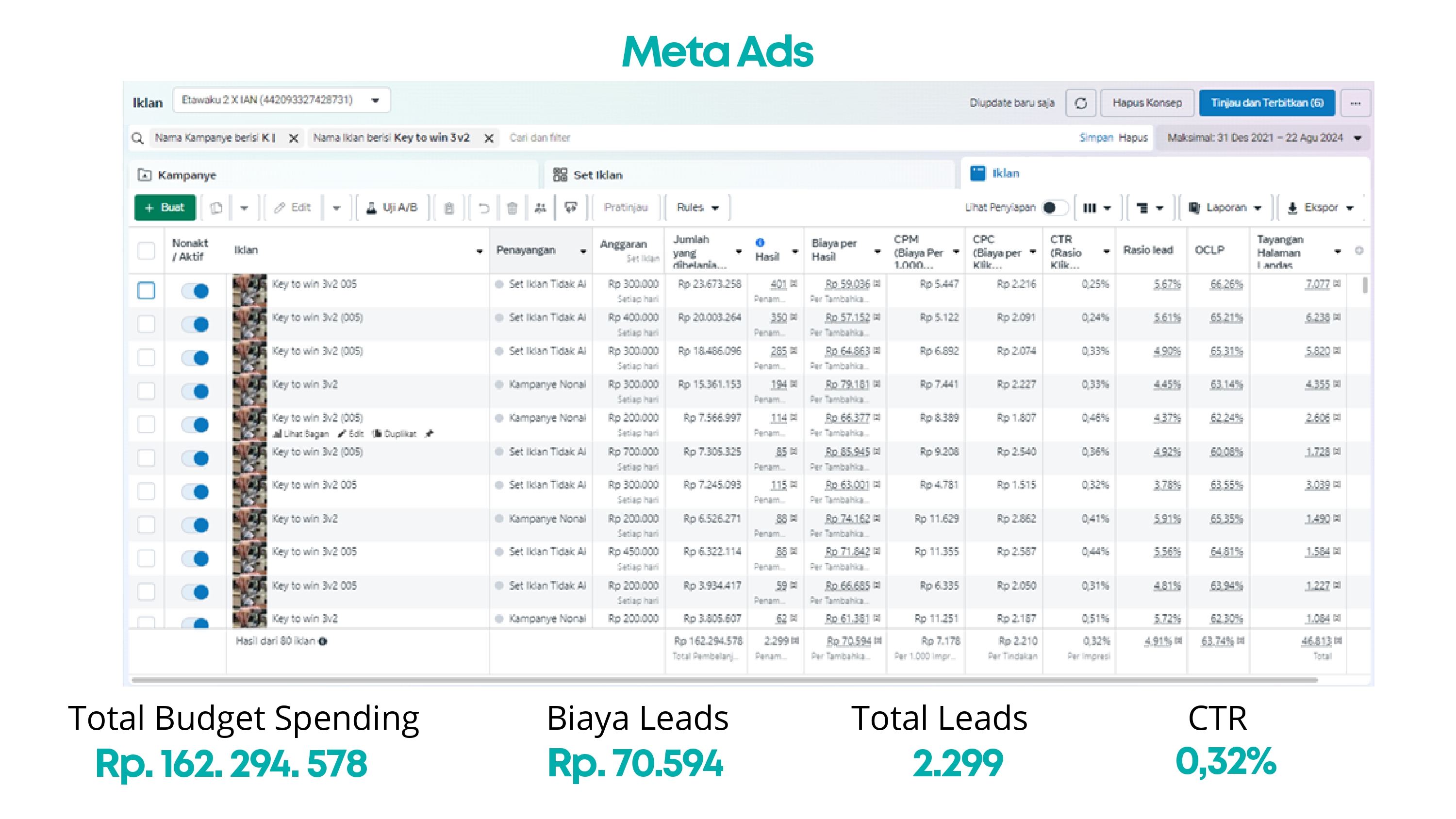Click Duplikat on the hovered ad row

395,434
